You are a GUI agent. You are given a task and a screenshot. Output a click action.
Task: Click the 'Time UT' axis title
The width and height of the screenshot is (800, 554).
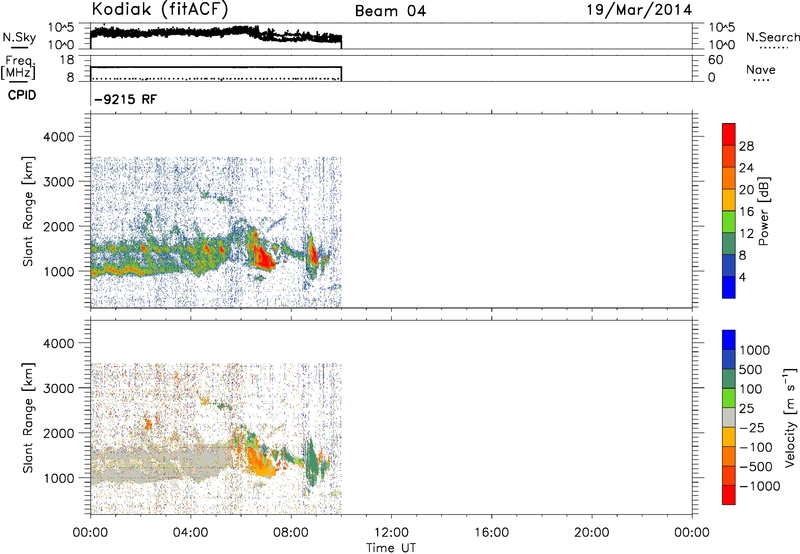(391, 548)
